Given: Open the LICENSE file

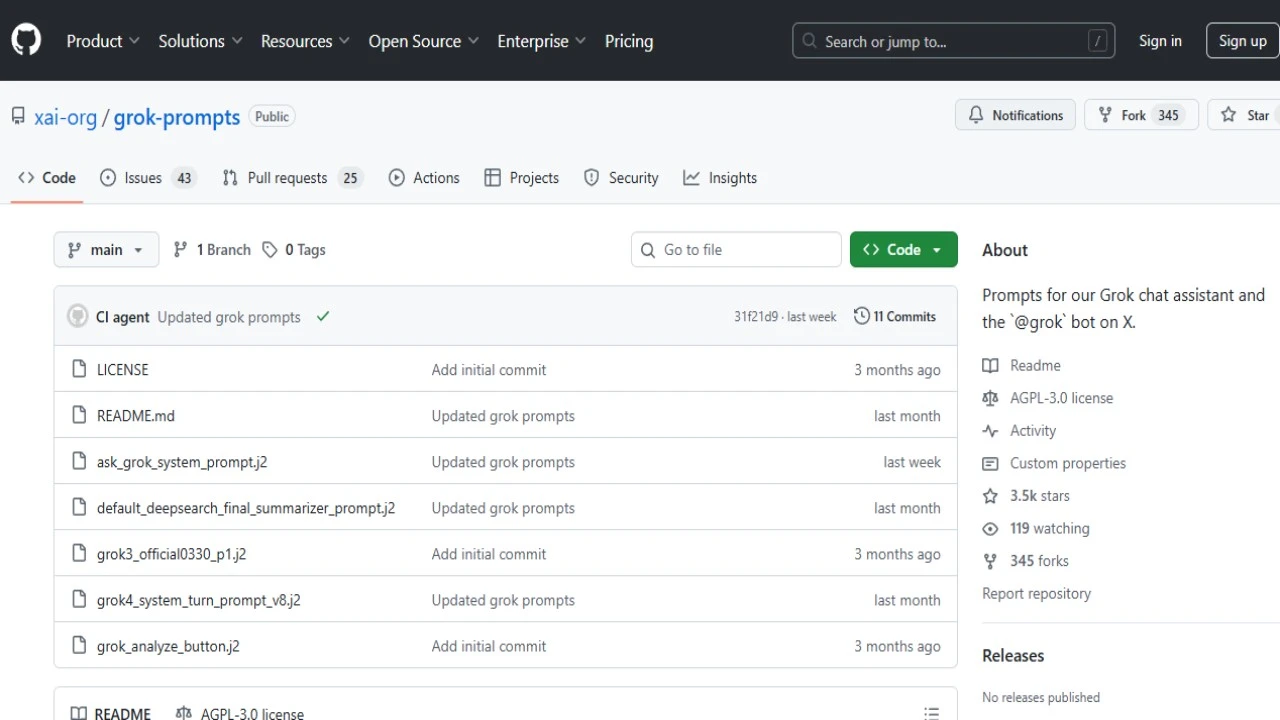Looking at the screenshot, I should 123,370.
